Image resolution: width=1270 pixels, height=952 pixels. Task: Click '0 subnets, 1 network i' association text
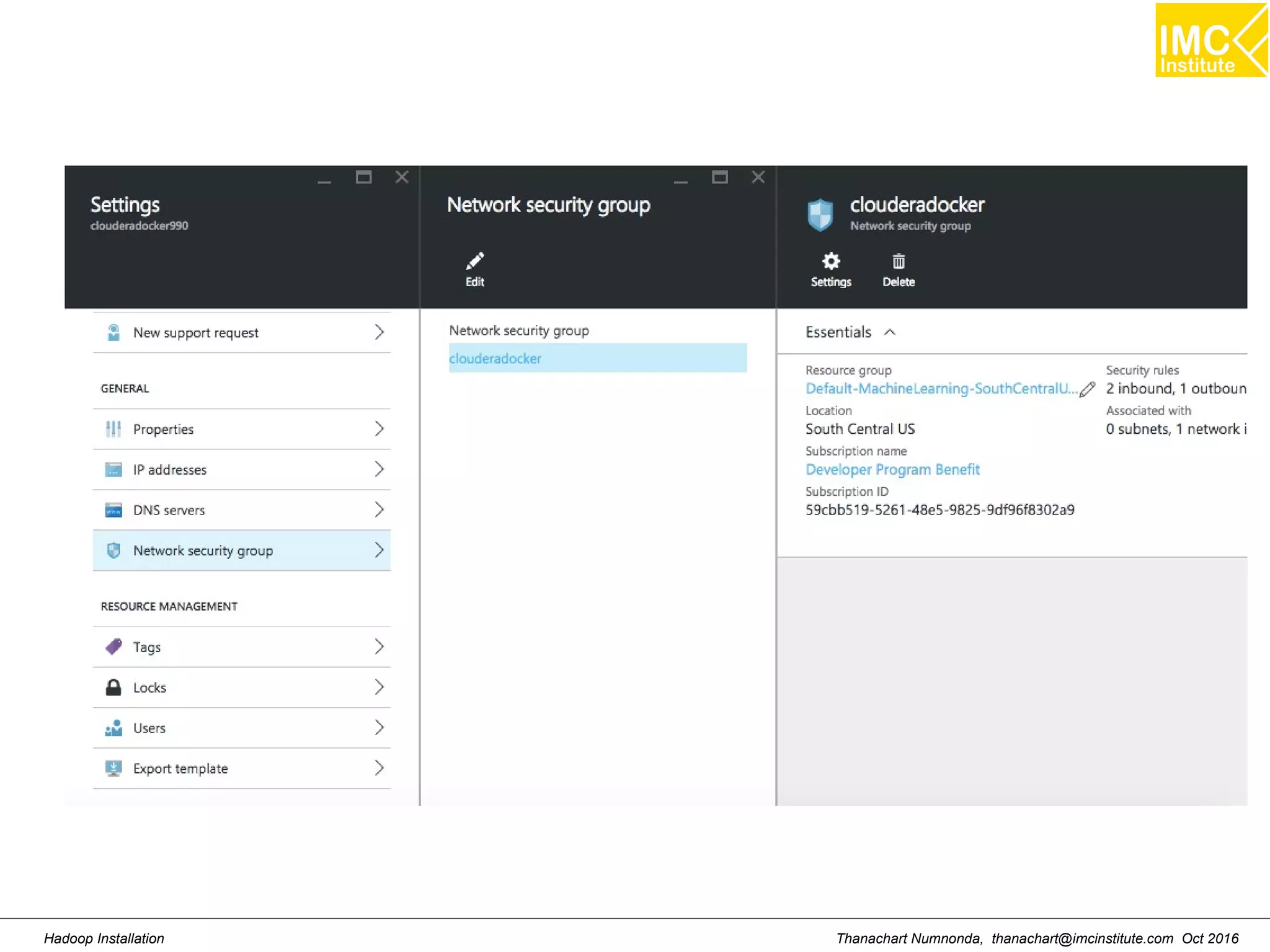1176,429
